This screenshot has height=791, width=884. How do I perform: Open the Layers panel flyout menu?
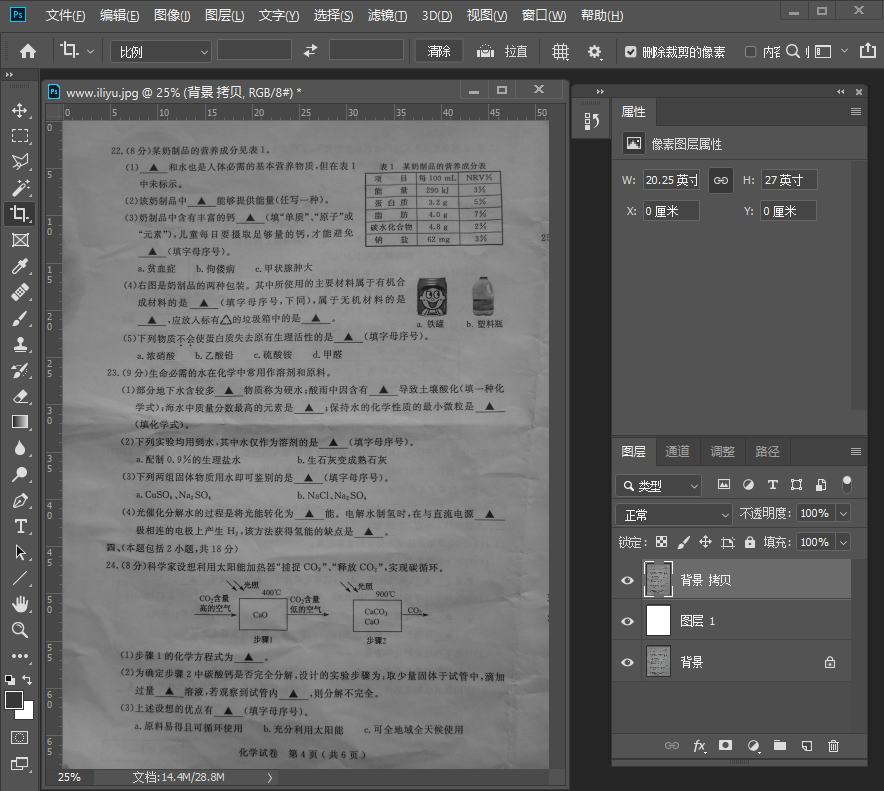pyautogui.click(x=856, y=452)
